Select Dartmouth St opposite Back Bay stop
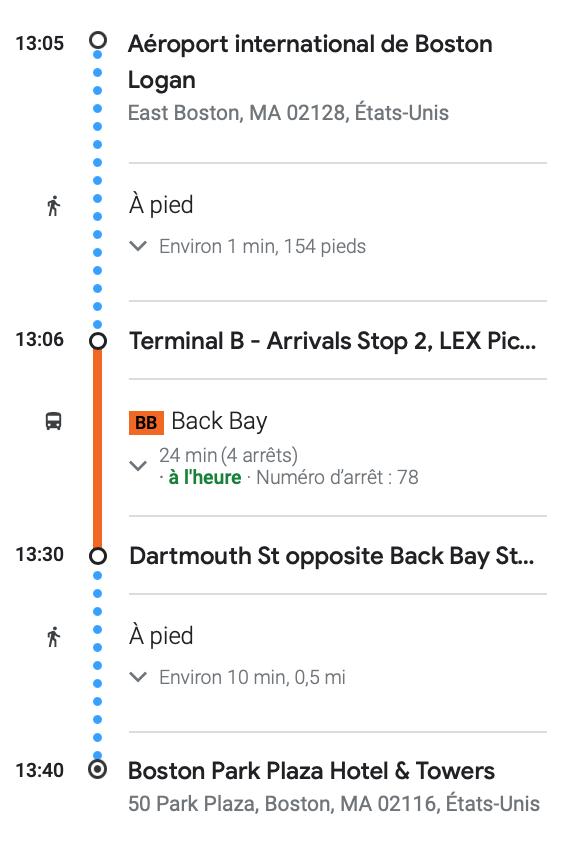 (x=332, y=556)
